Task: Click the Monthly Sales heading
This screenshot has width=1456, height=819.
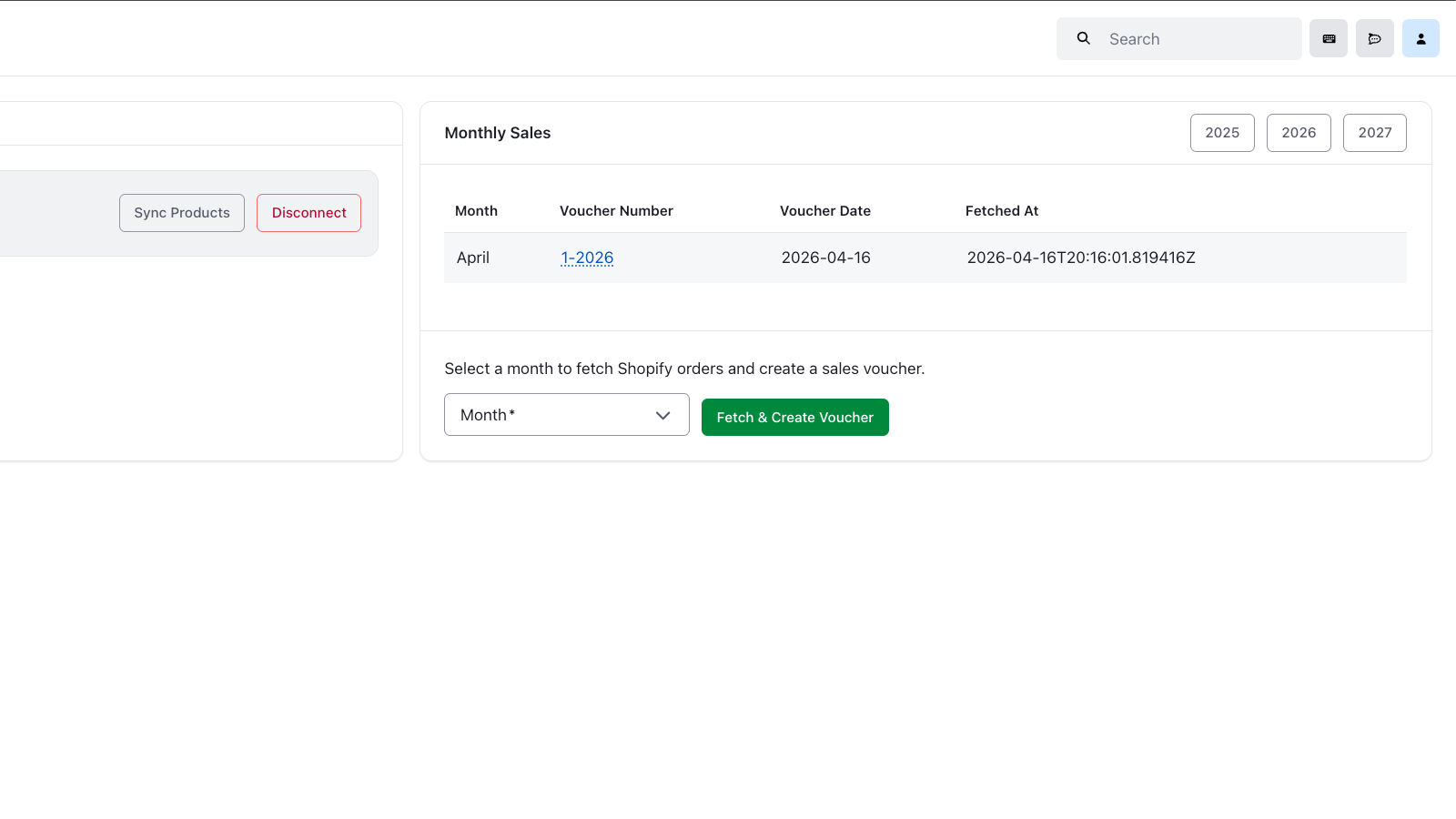Action: [498, 133]
